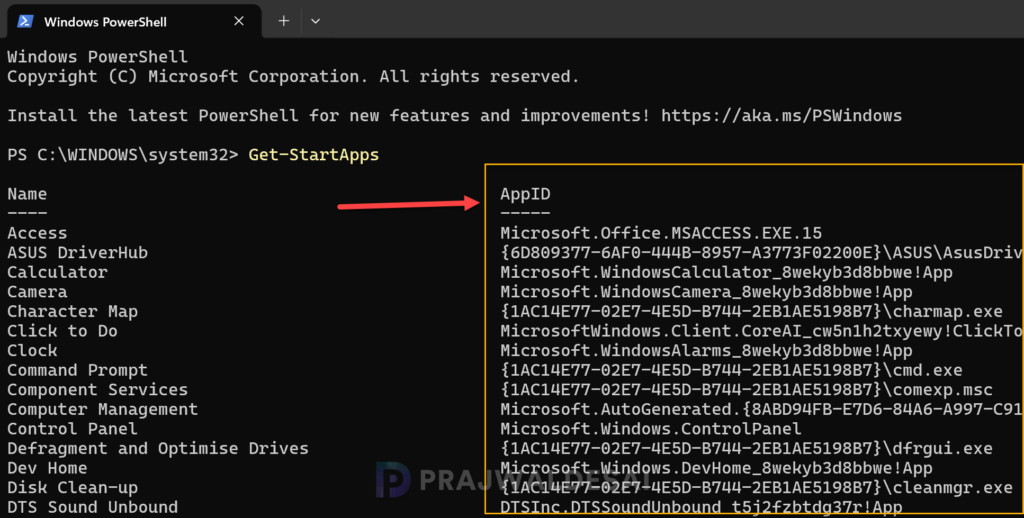Click the AppID ending in cleanmgr.exe
Image resolution: width=1024 pixels, height=518 pixels.
click(x=756, y=488)
